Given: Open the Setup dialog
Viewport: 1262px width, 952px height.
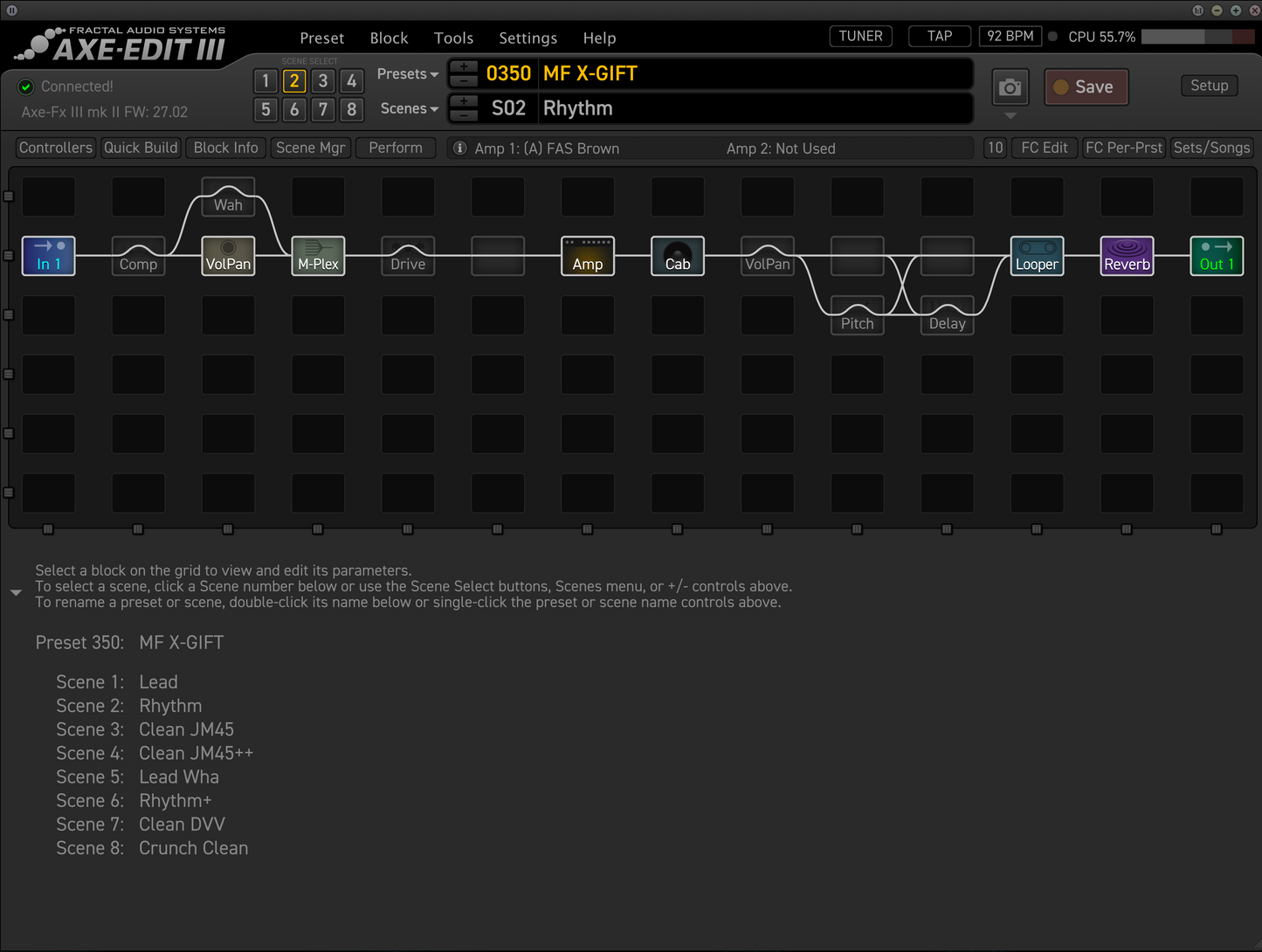Looking at the screenshot, I should tap(1209, 86).
